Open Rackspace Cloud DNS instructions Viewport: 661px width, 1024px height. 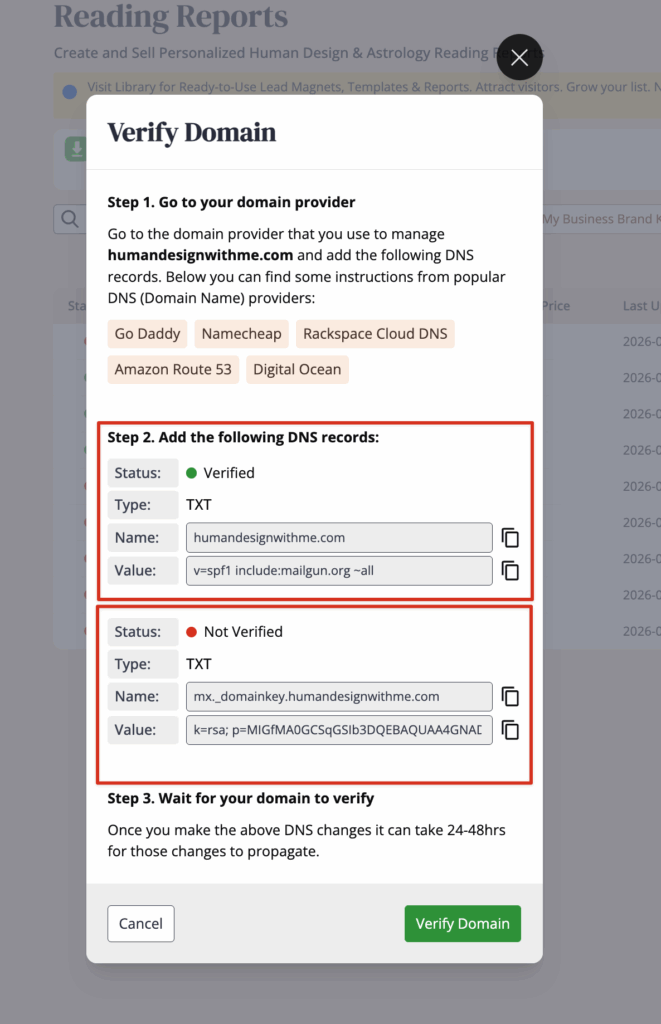click(x=375, y=334)
